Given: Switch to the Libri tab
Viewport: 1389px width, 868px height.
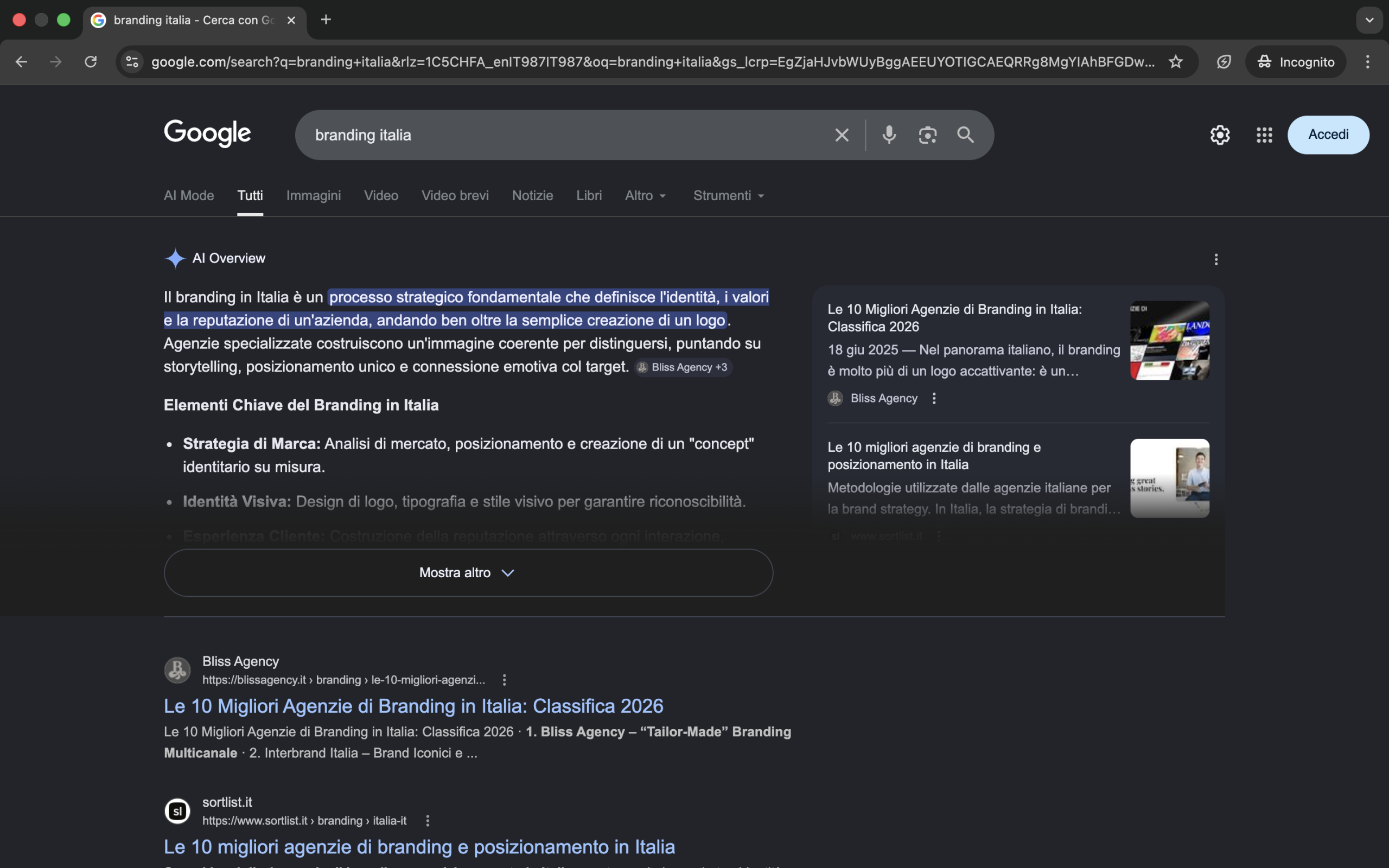Looking at the screenshot, I should (589, 196).
